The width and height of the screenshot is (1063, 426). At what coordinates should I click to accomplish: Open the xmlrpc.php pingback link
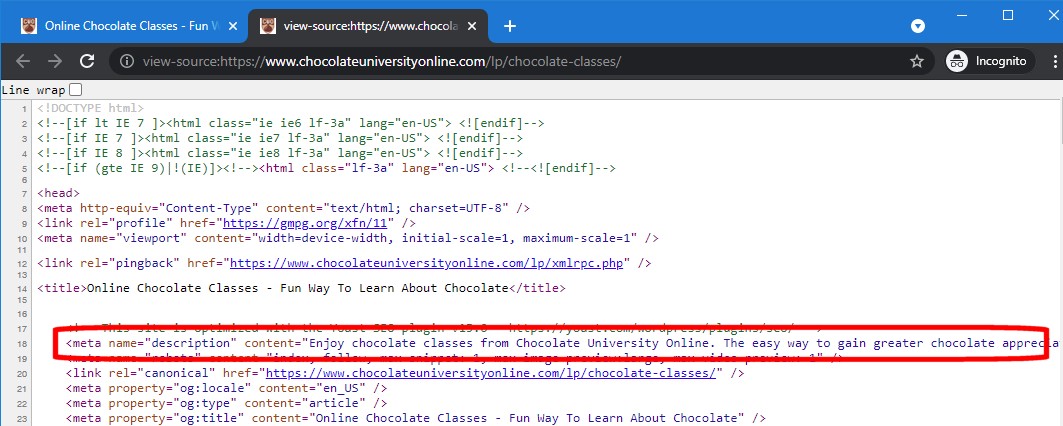point(427,263)
